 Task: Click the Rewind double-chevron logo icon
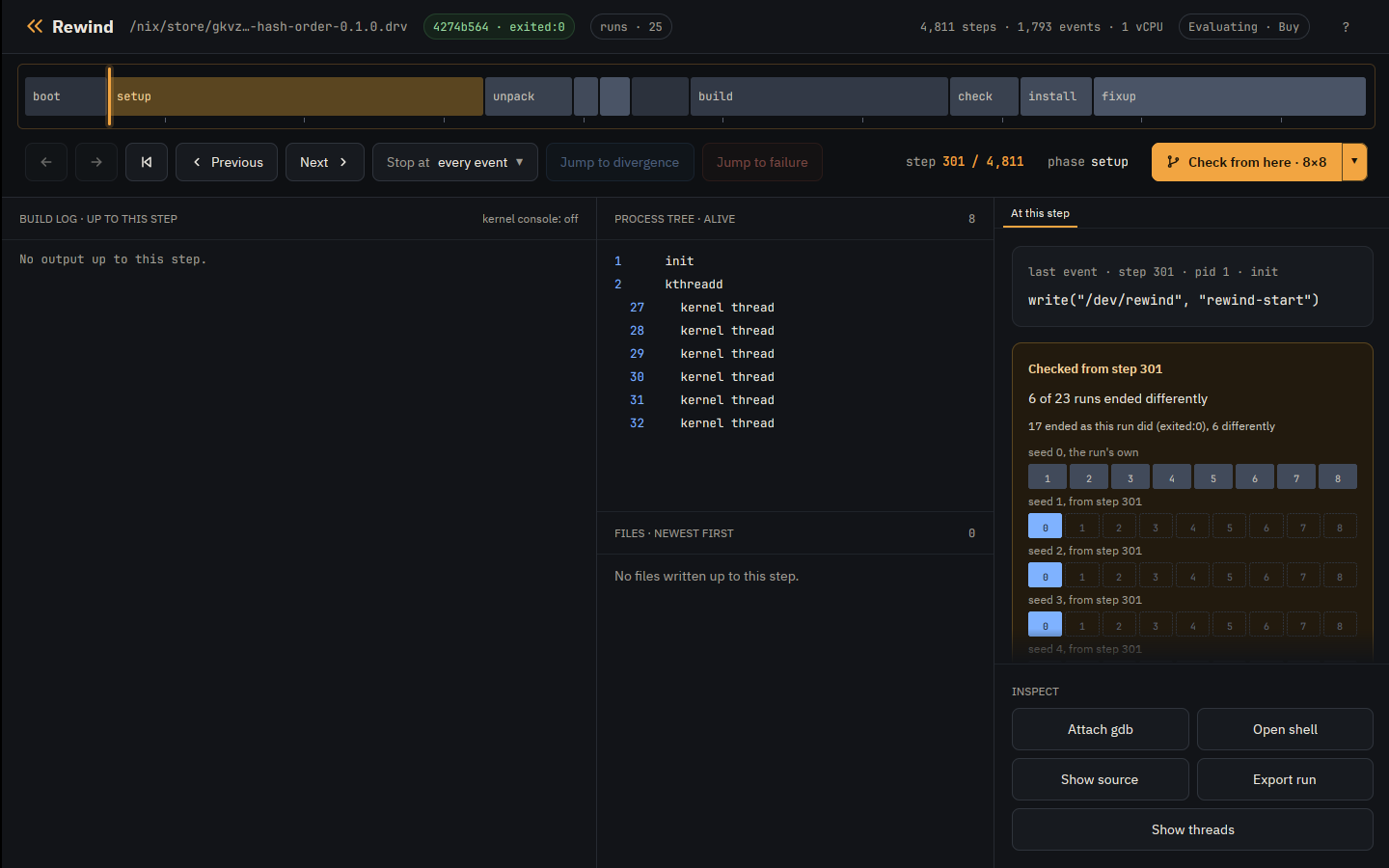tap(35, 26)
